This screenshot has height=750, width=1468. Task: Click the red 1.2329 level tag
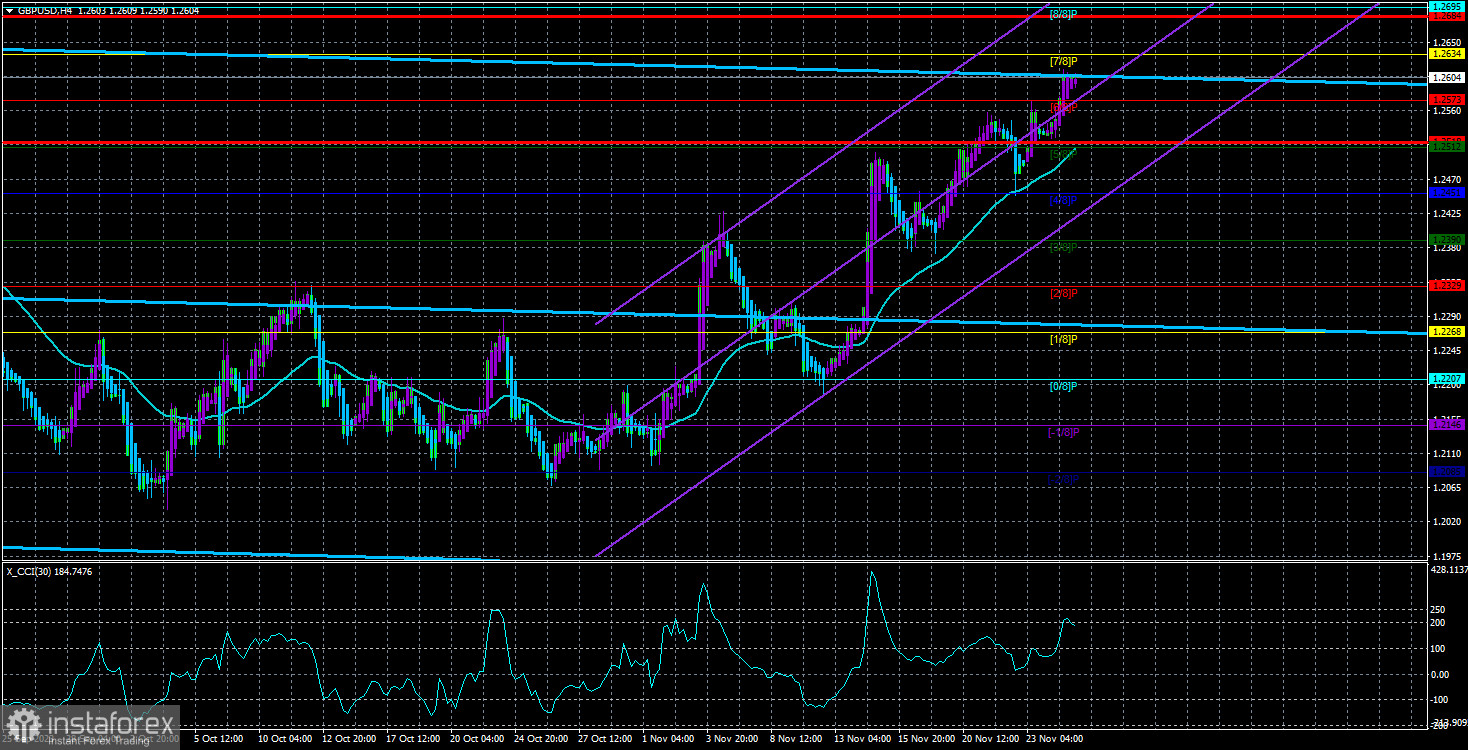pyautogui.click(x=1446, y=286)
